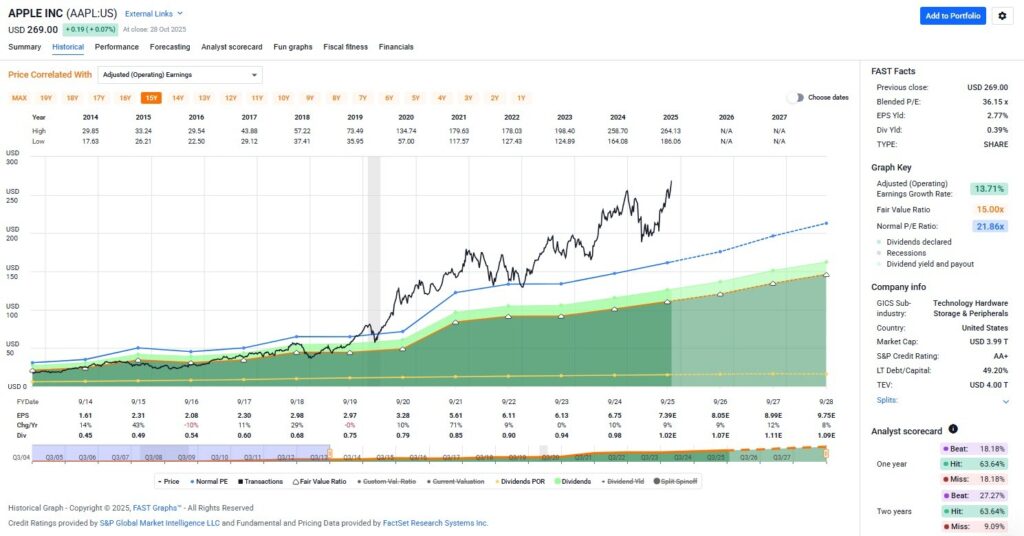
Task: Click the Fair Value Ratio legend triangle
Action: [297, 481]
